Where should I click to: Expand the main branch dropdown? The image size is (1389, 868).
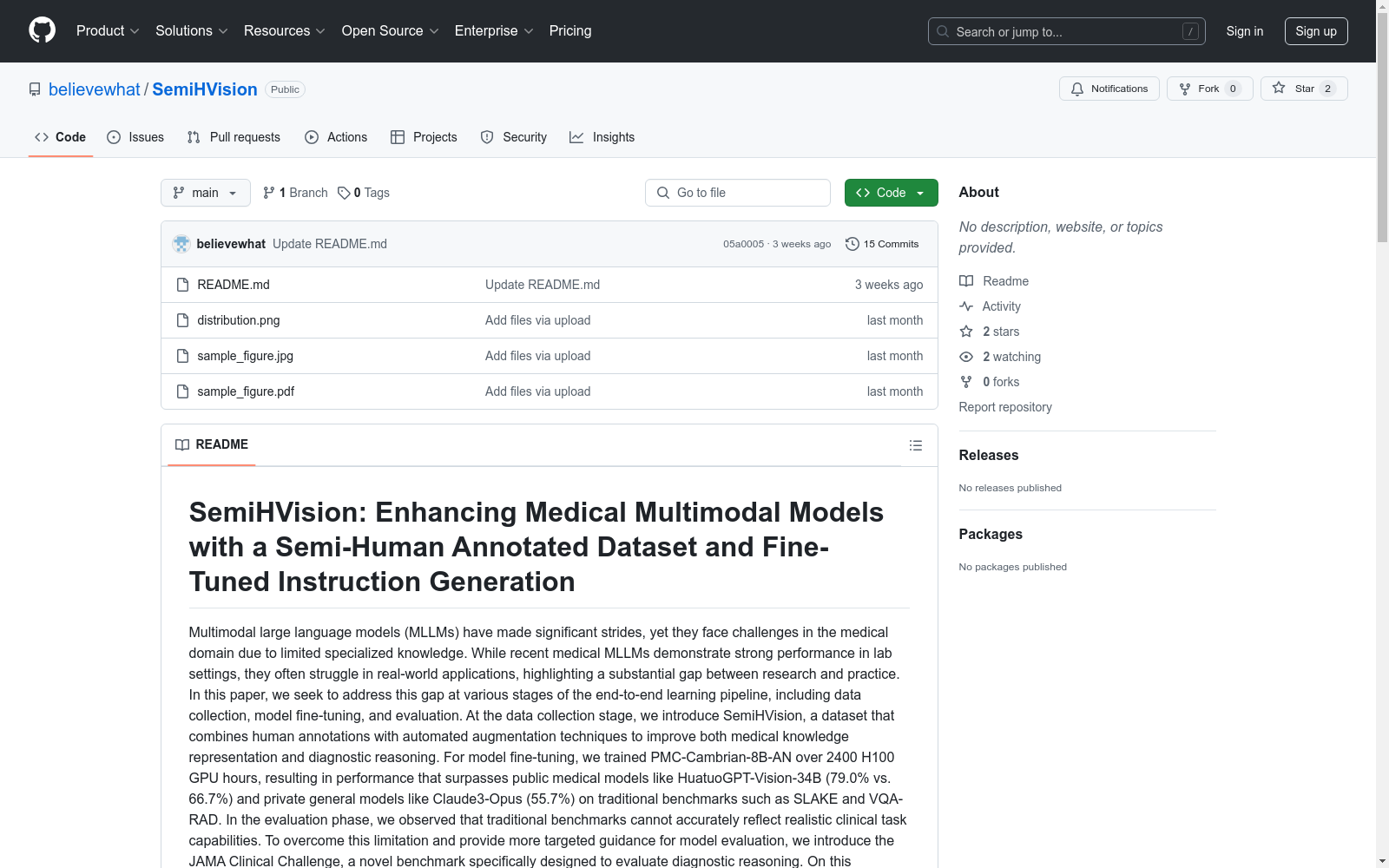tap(205, 193)
